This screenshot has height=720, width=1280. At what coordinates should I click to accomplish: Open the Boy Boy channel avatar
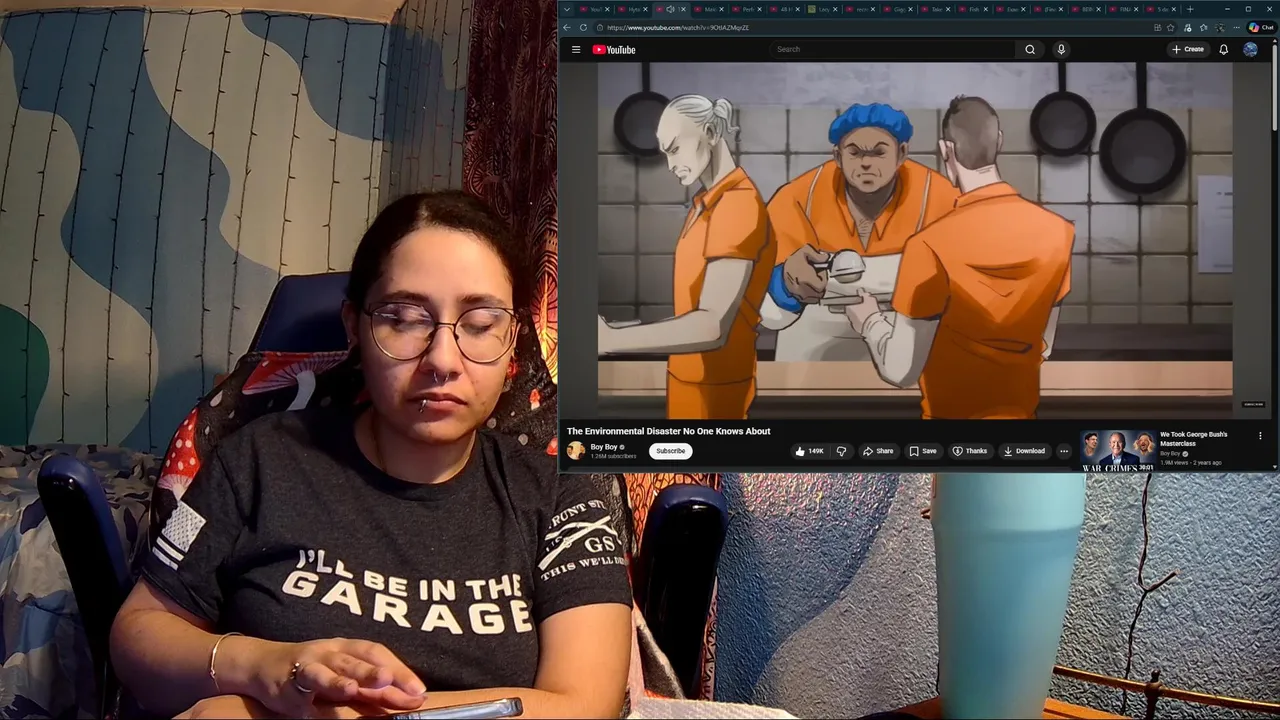point(576,451)
